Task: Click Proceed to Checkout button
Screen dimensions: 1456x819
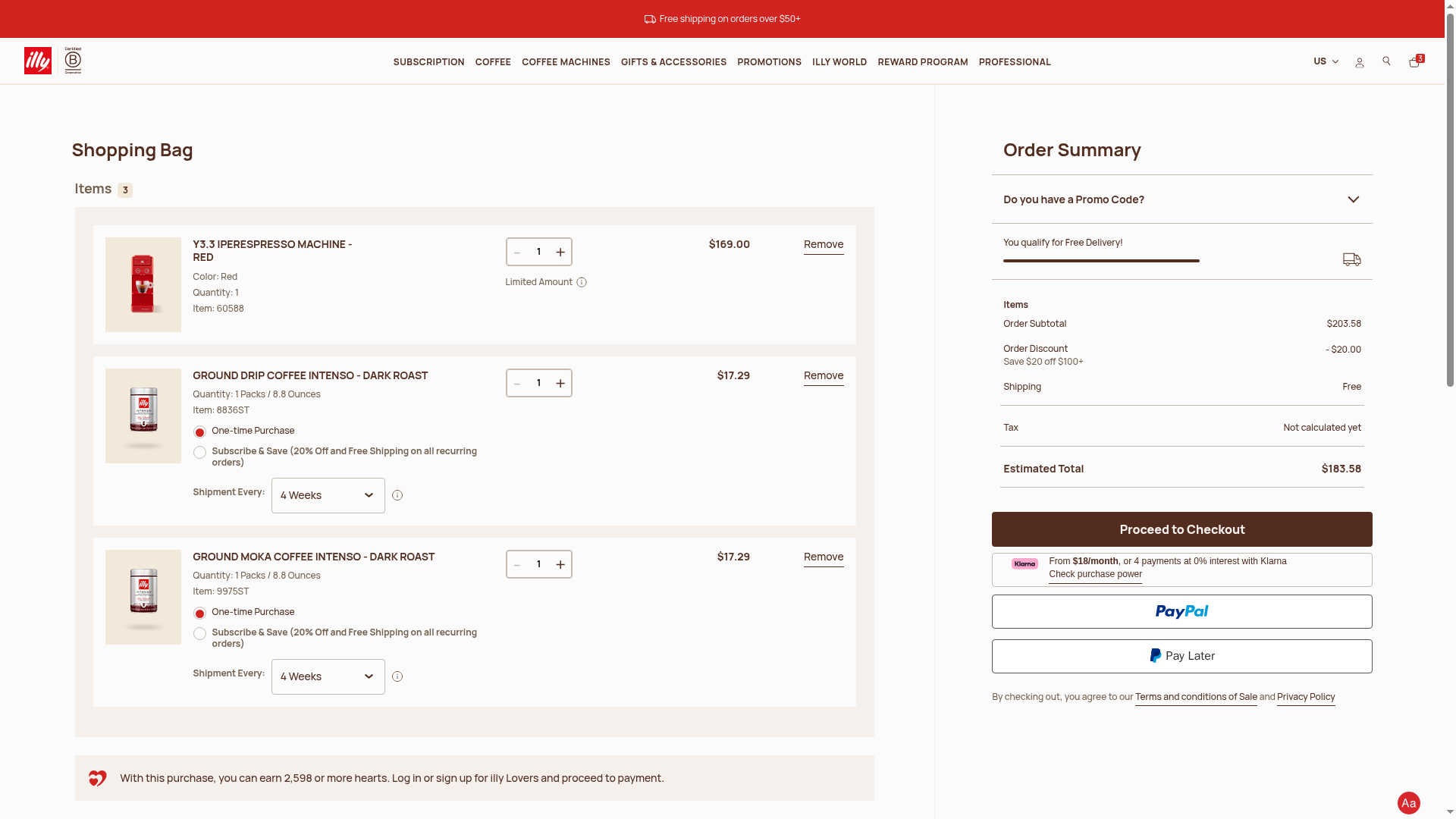Action: pyautogui.click(x=1181, y=529)
